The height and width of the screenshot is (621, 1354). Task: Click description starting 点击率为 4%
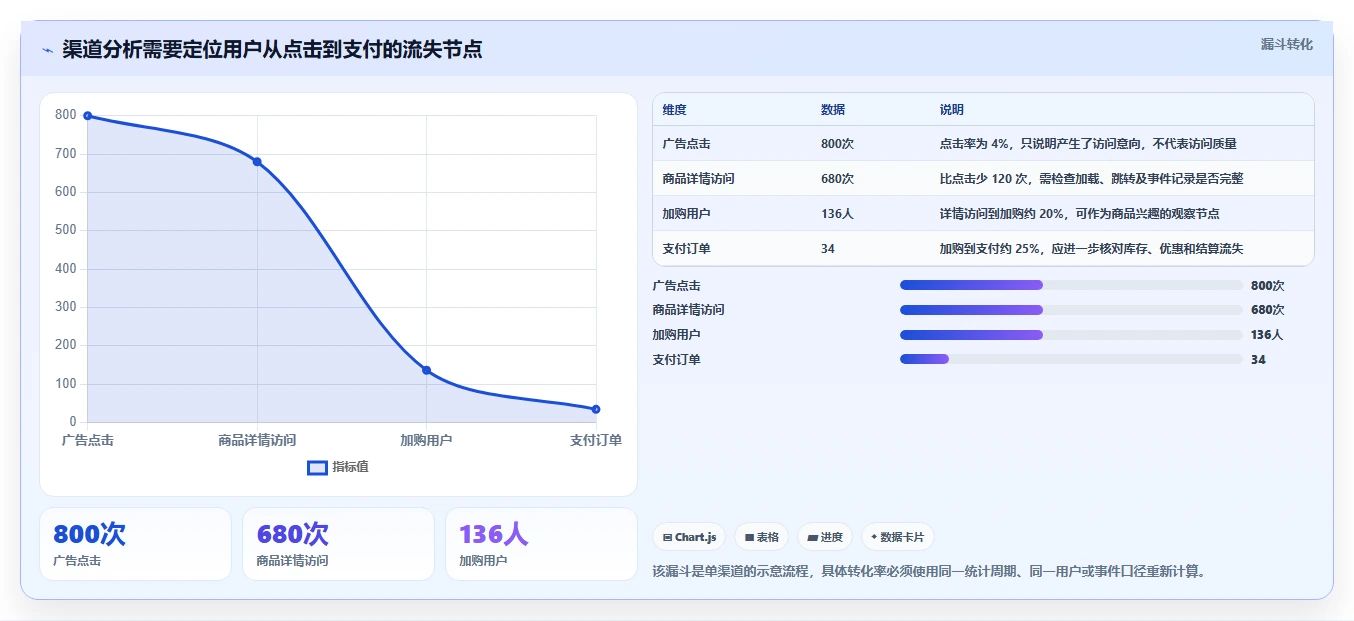1089,144
